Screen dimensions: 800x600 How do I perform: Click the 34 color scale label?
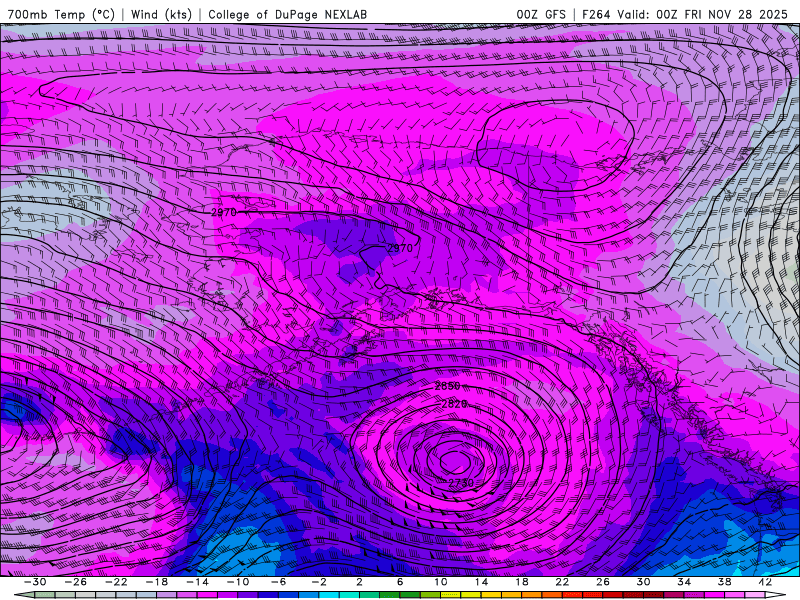[x=684, y=582]
